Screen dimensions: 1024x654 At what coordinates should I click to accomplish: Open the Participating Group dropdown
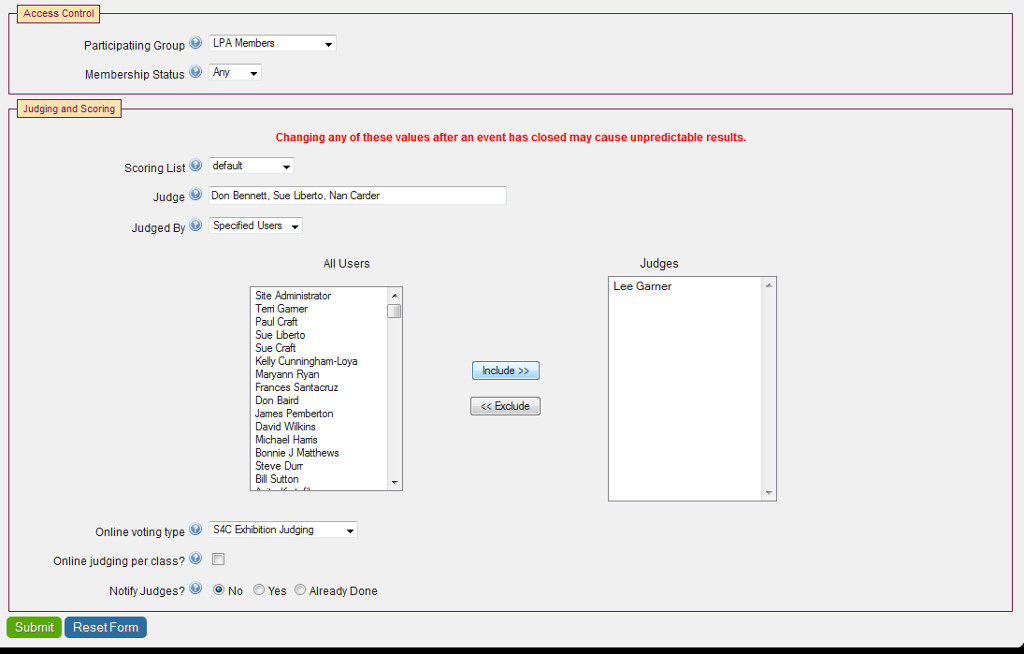click(272, 44)
